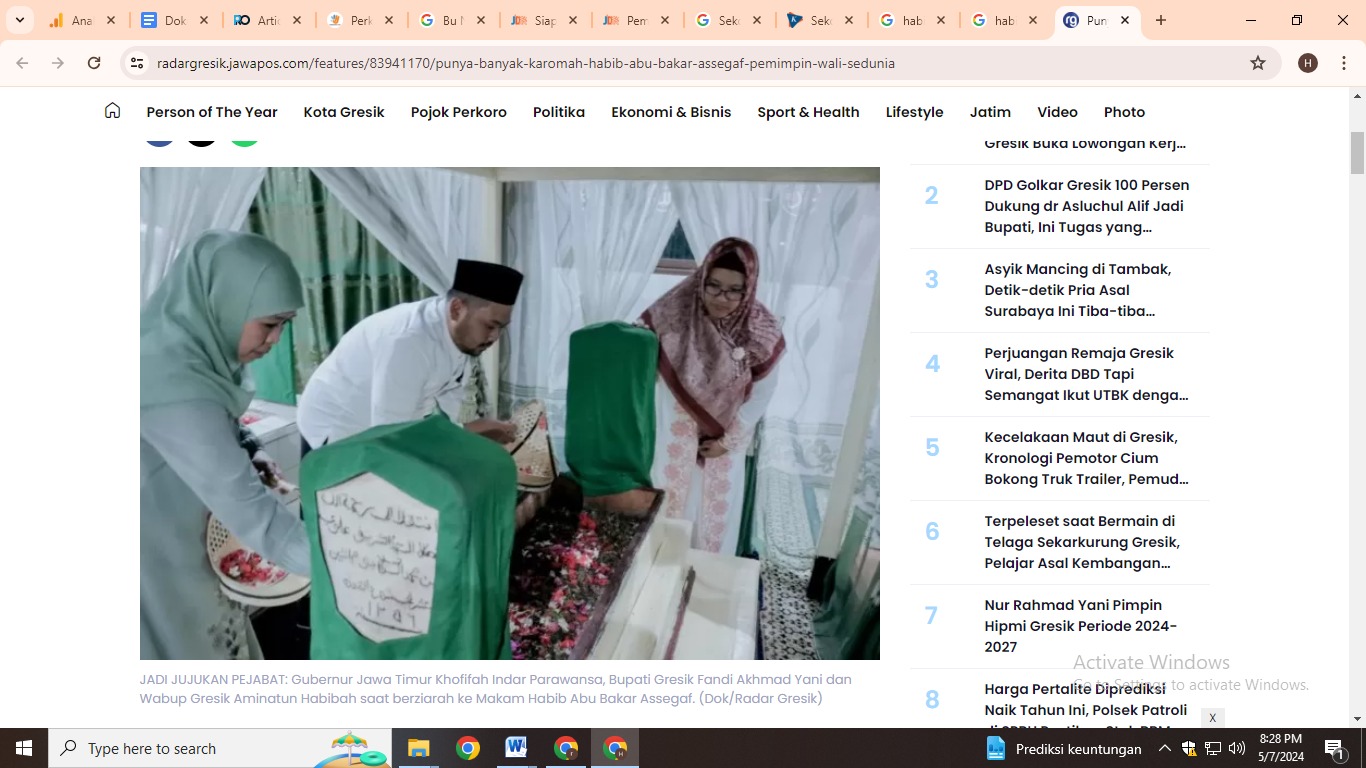Expand hidden icons in the system tray

point(1164,747)
